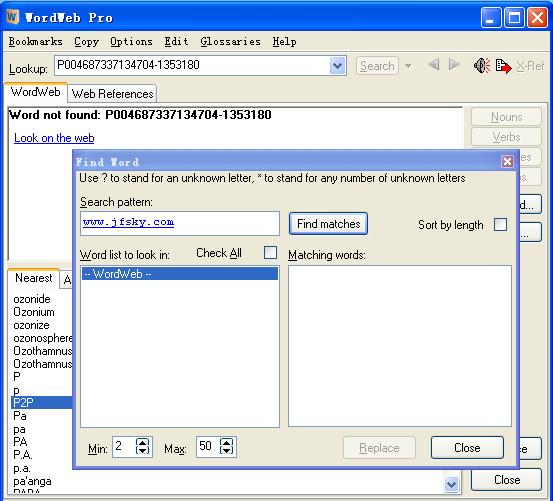
Task: Select the Nearest tab
Action: click(x=34, y=278)
